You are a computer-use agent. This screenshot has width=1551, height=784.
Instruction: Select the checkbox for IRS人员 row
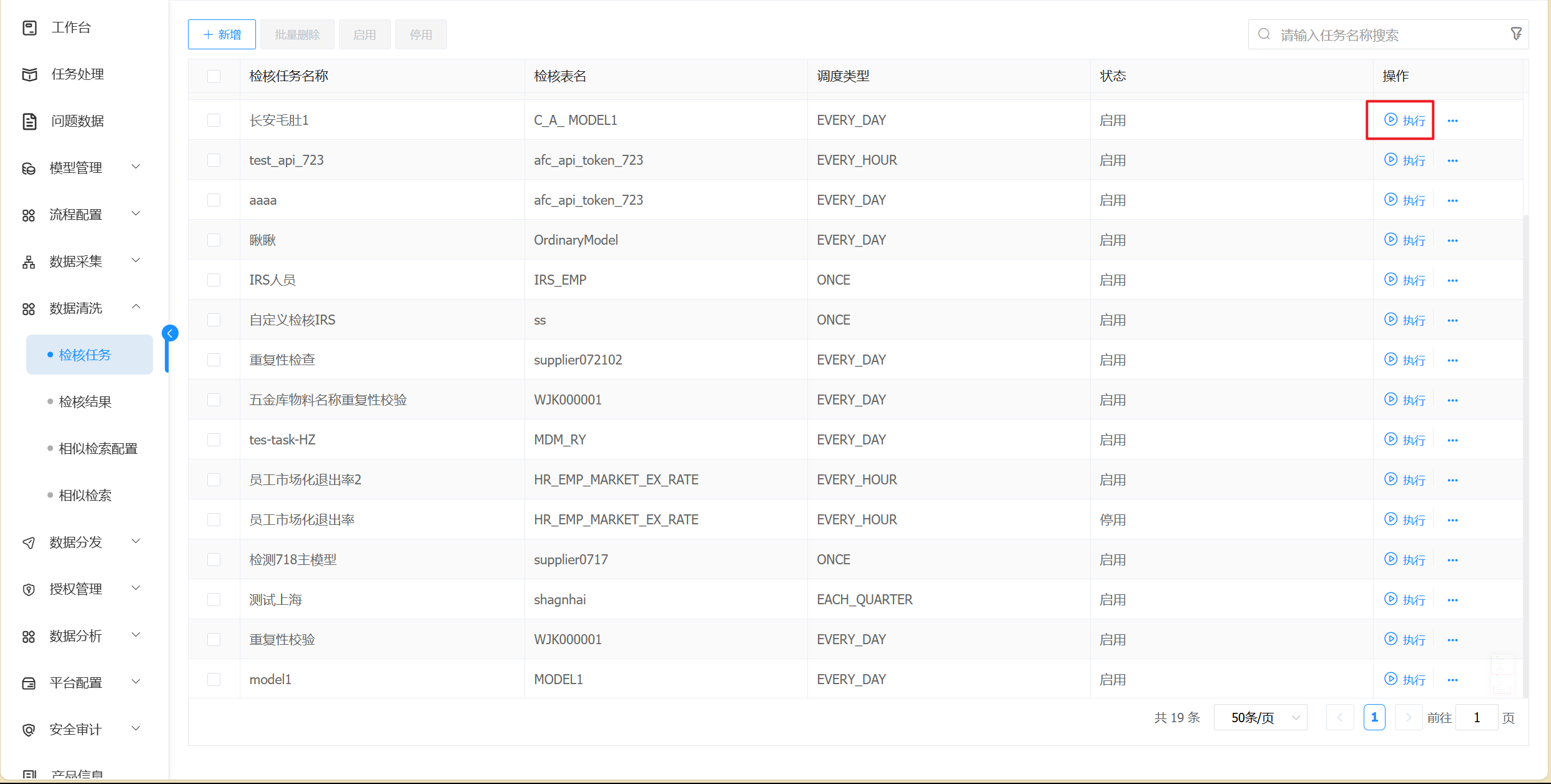tap(214, 280)
